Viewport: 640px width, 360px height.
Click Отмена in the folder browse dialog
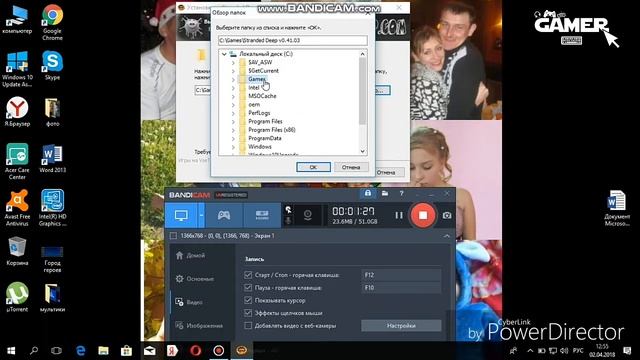351,167
